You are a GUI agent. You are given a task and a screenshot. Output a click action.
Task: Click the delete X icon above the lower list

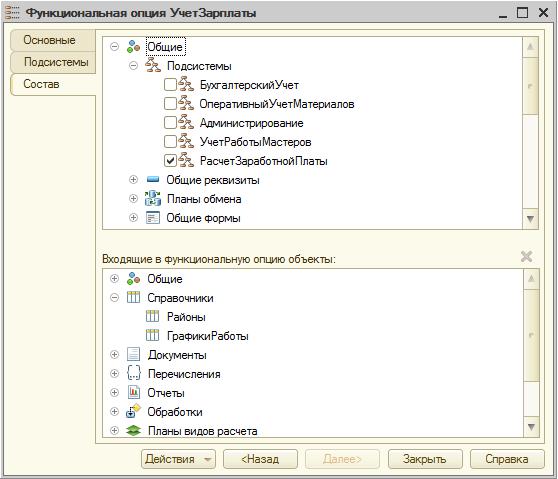526,257
